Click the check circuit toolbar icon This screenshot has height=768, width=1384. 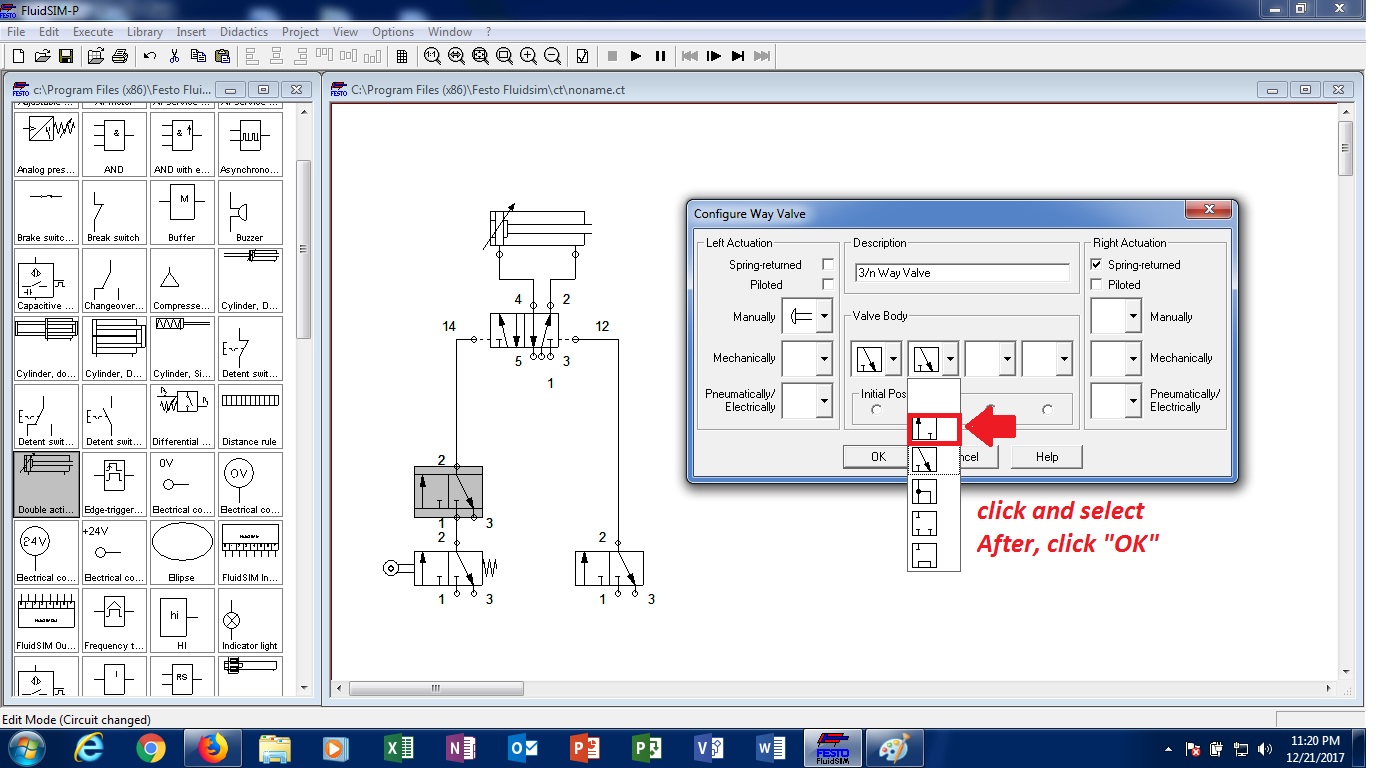[x=582, y=56]
